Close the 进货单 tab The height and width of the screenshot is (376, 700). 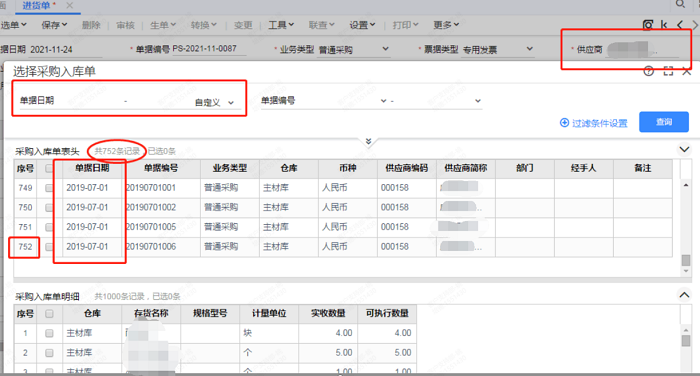(x=69, y=5)
